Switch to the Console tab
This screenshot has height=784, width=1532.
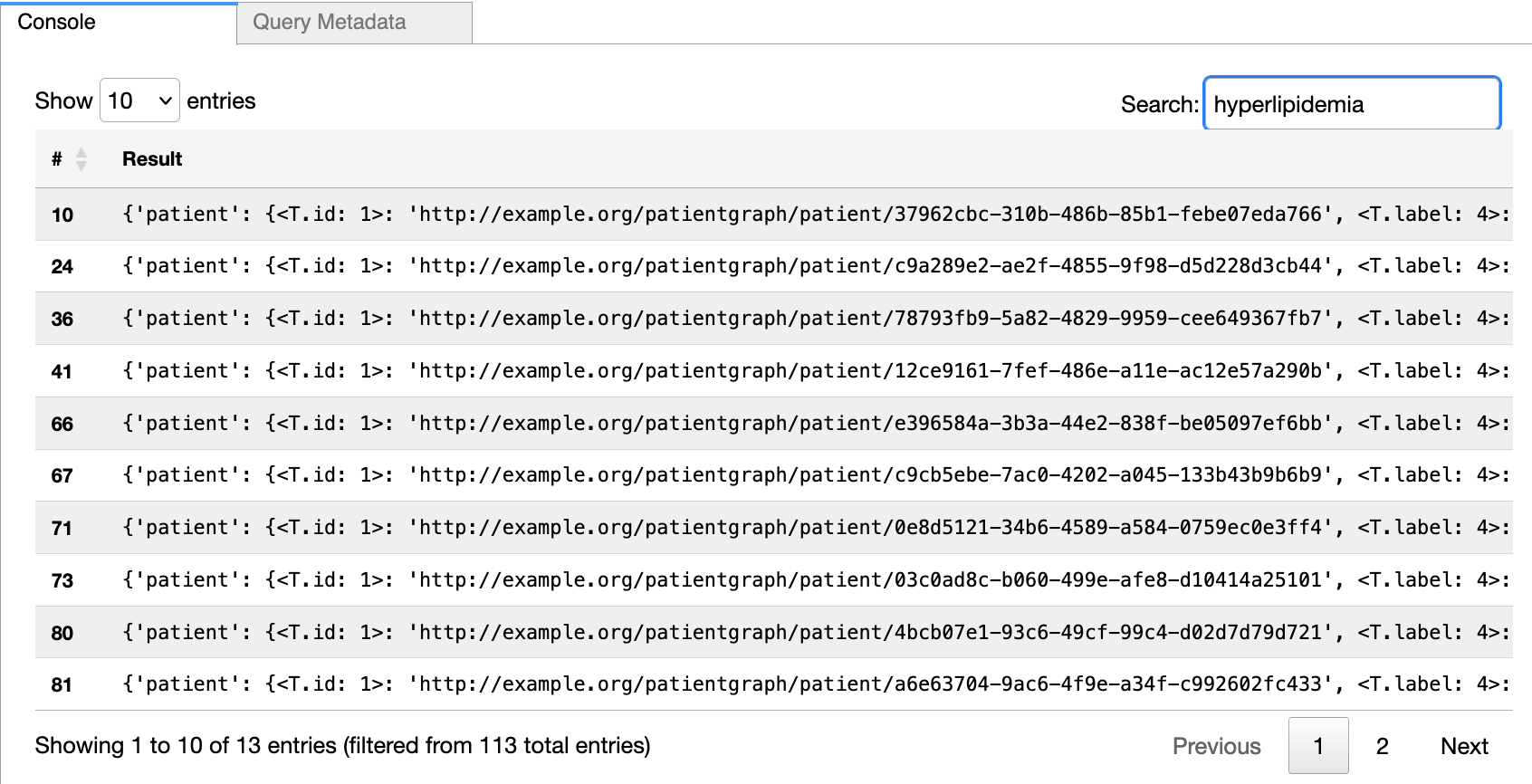tap(118, 22)
